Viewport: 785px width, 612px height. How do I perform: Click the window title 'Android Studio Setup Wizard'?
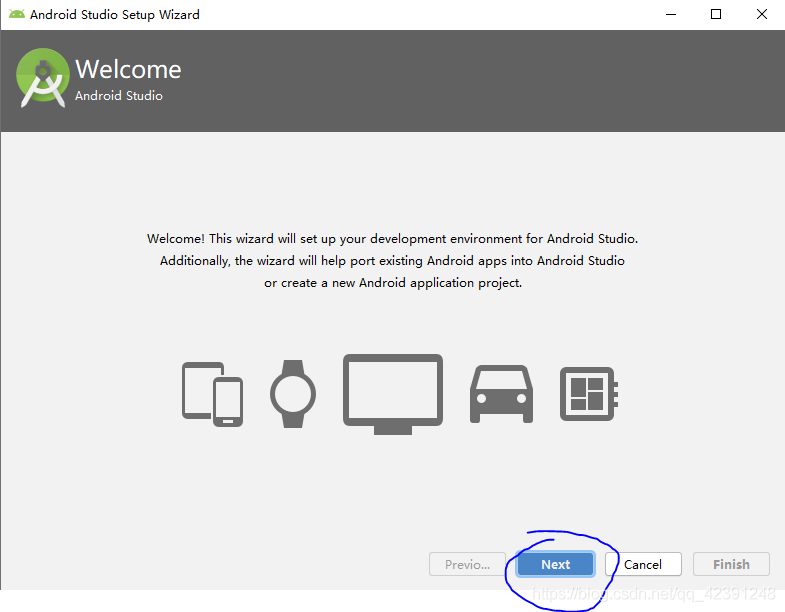(115, 15)
